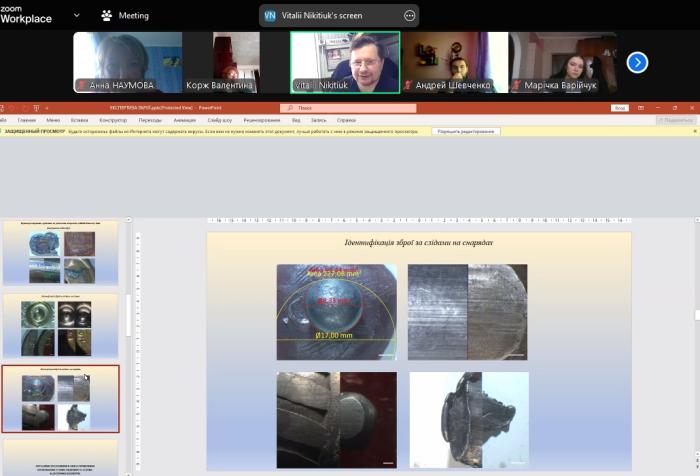Open the Файл menu
700x476 pixels.
tap(8, 119)
